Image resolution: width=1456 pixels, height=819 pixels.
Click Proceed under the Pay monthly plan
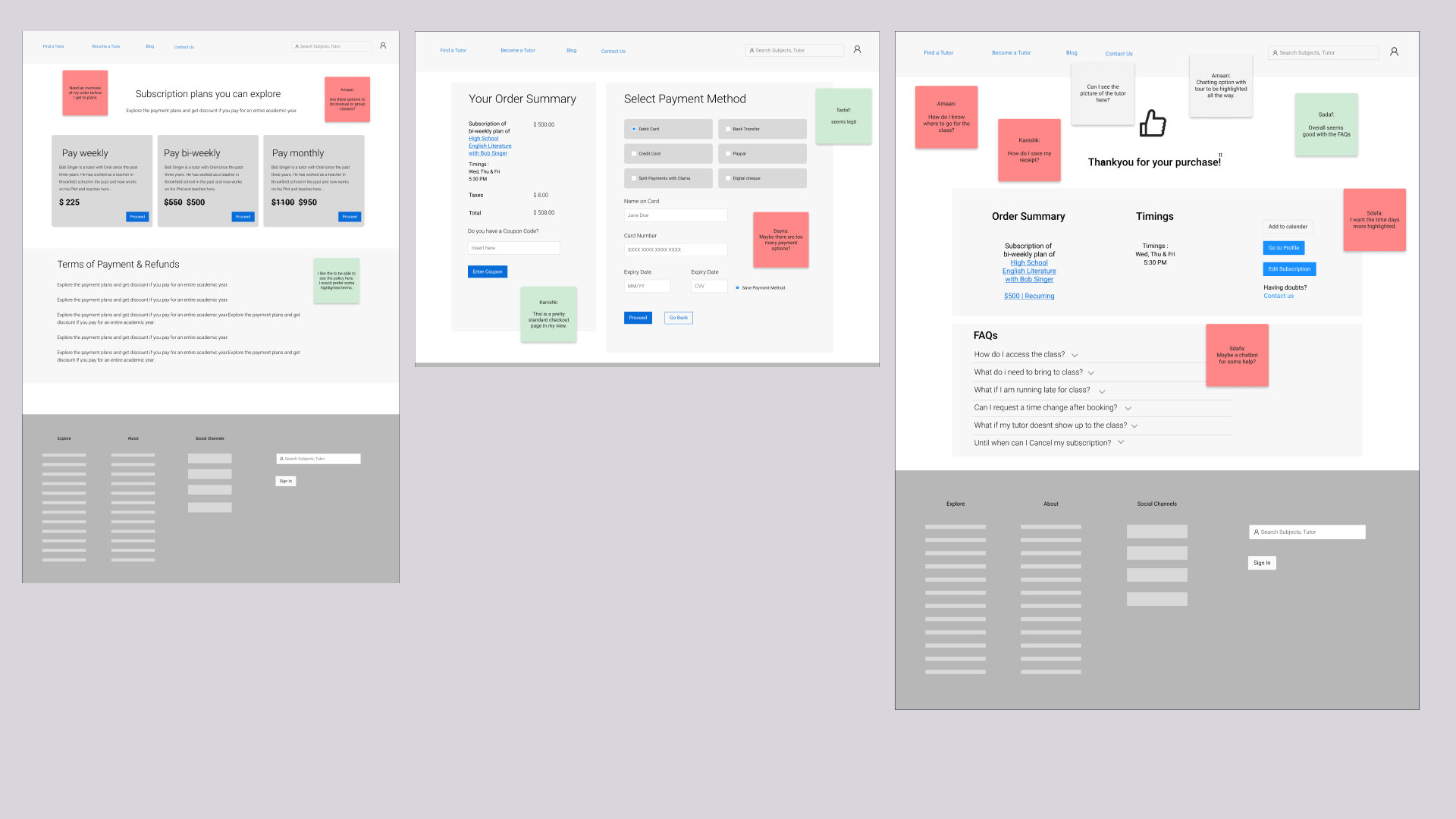point(349,217)
